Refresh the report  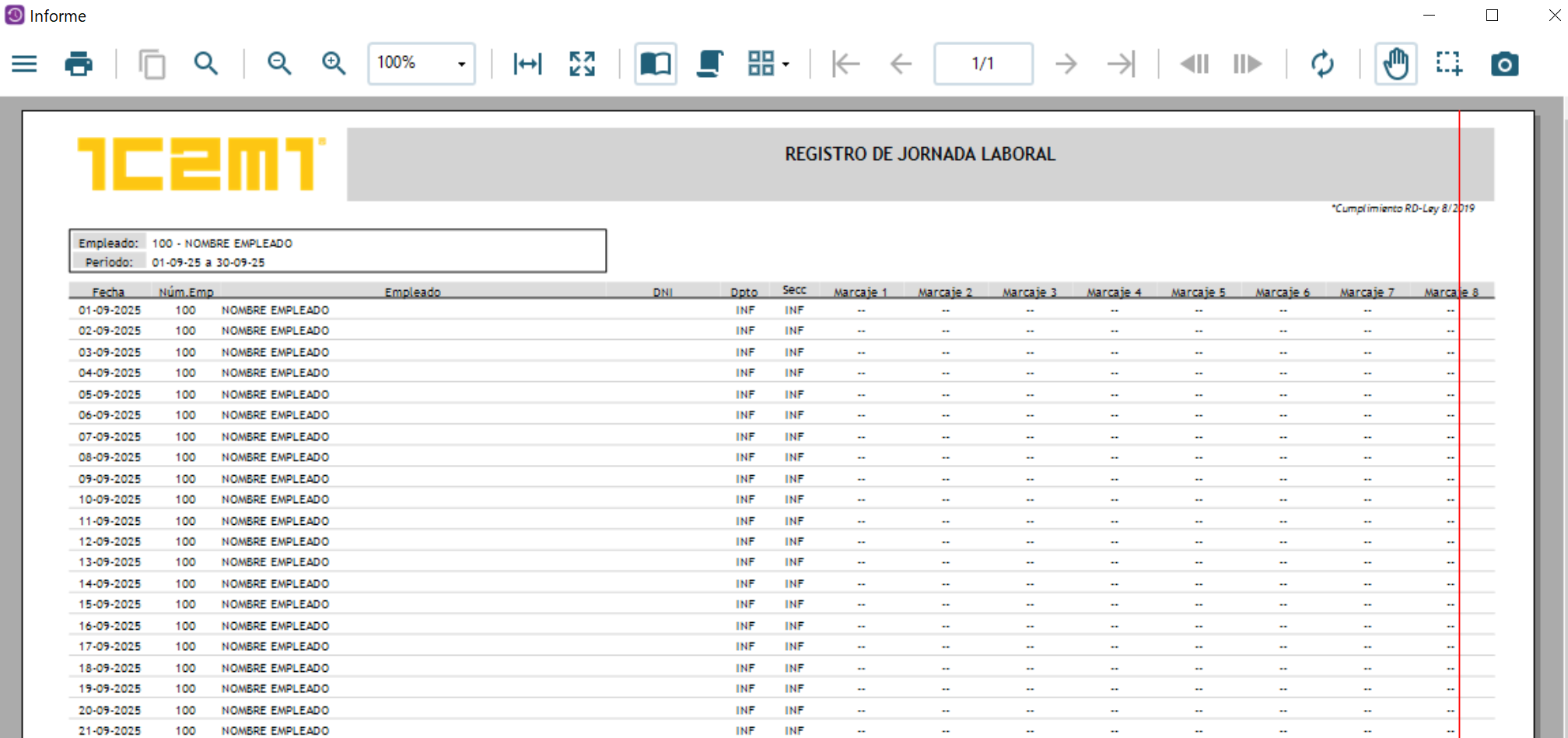click(1322, 64)
